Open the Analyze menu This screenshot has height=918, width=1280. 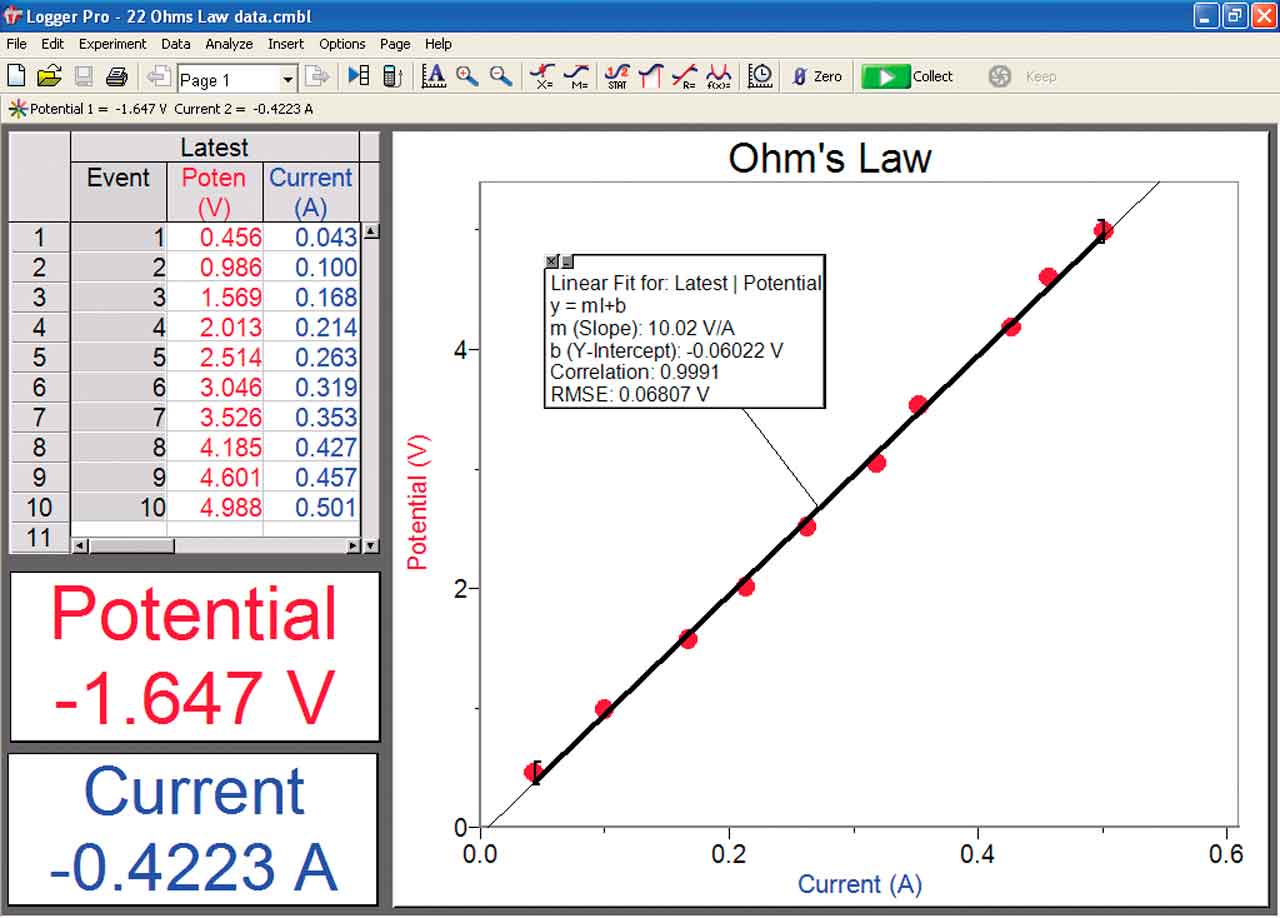click(x=229, y=44)
